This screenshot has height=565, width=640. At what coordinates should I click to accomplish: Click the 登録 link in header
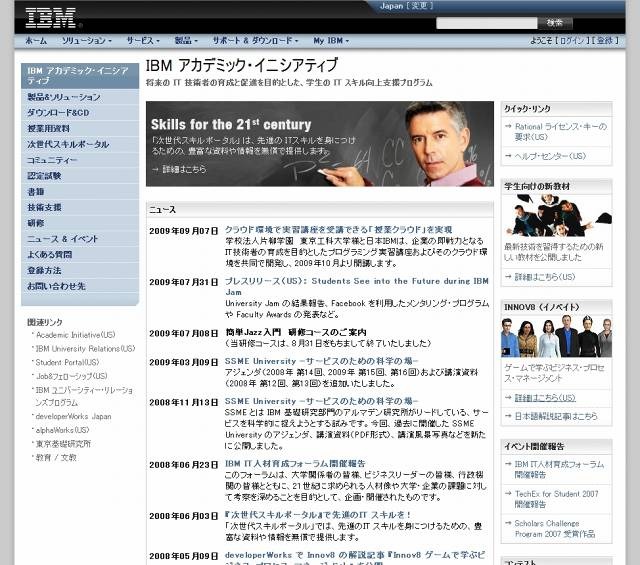(x=605, y=40)
